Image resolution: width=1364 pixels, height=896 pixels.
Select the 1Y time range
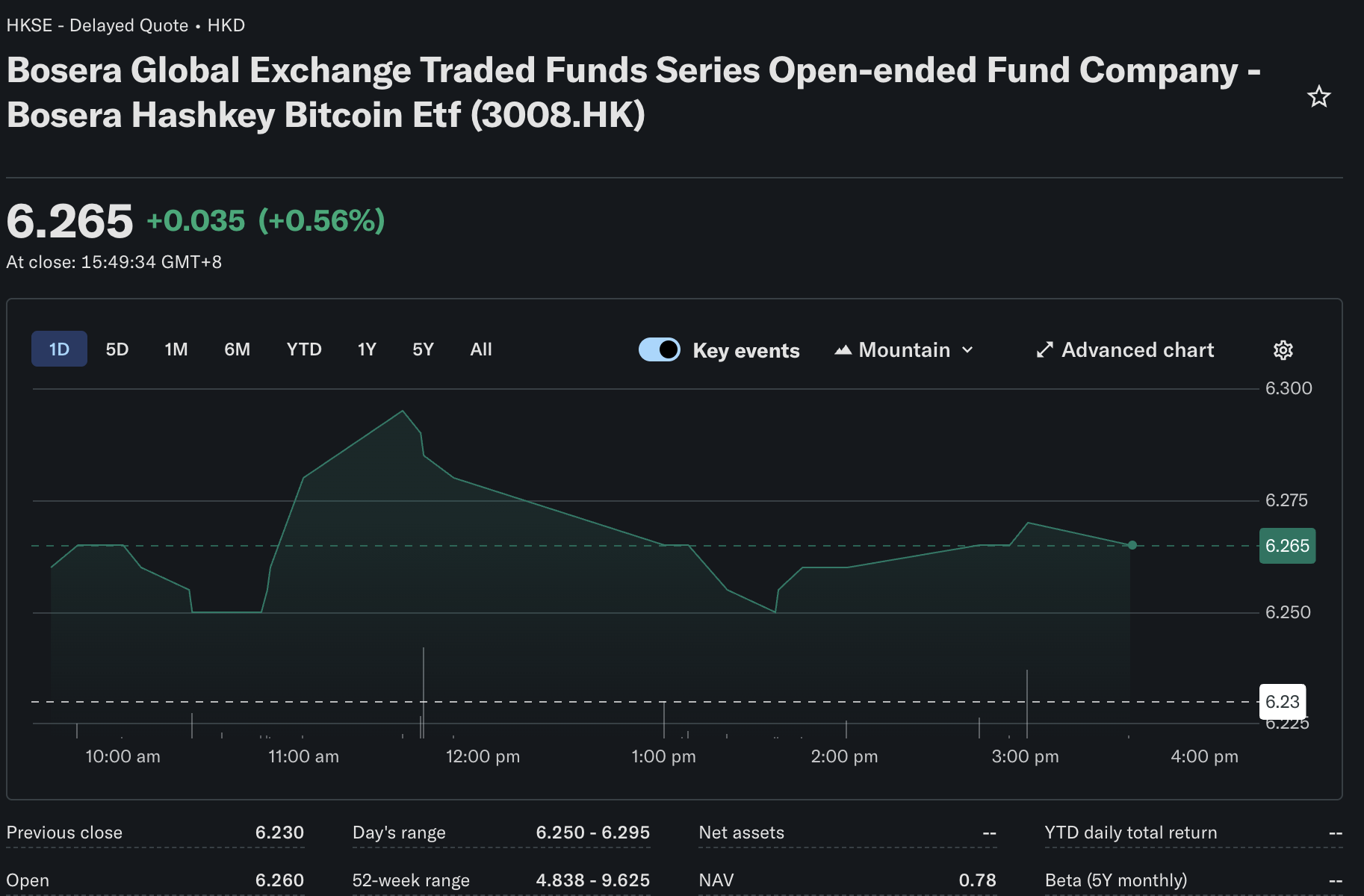(367, 349)
